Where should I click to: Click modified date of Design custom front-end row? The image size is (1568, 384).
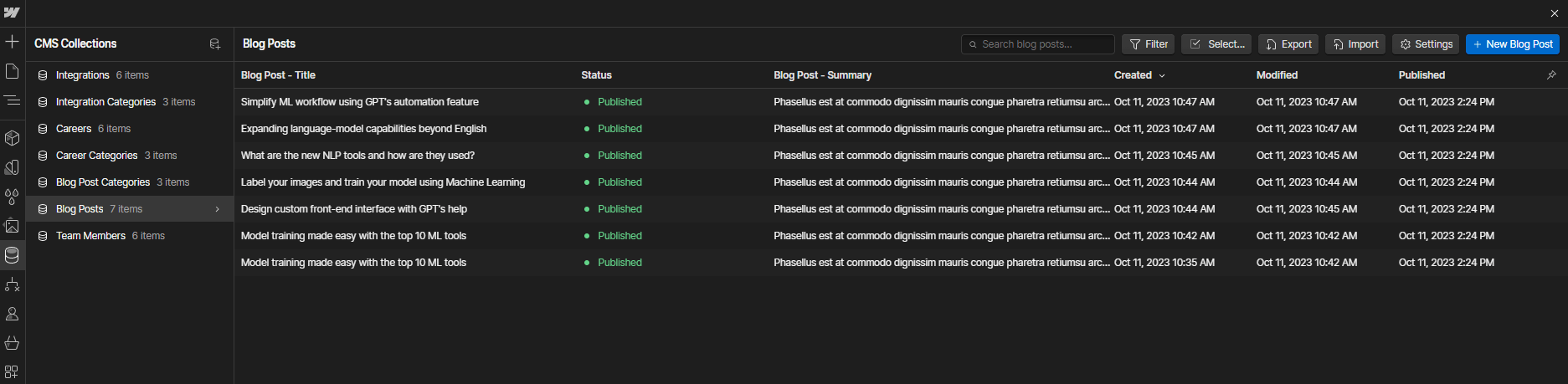(1307, 209)
